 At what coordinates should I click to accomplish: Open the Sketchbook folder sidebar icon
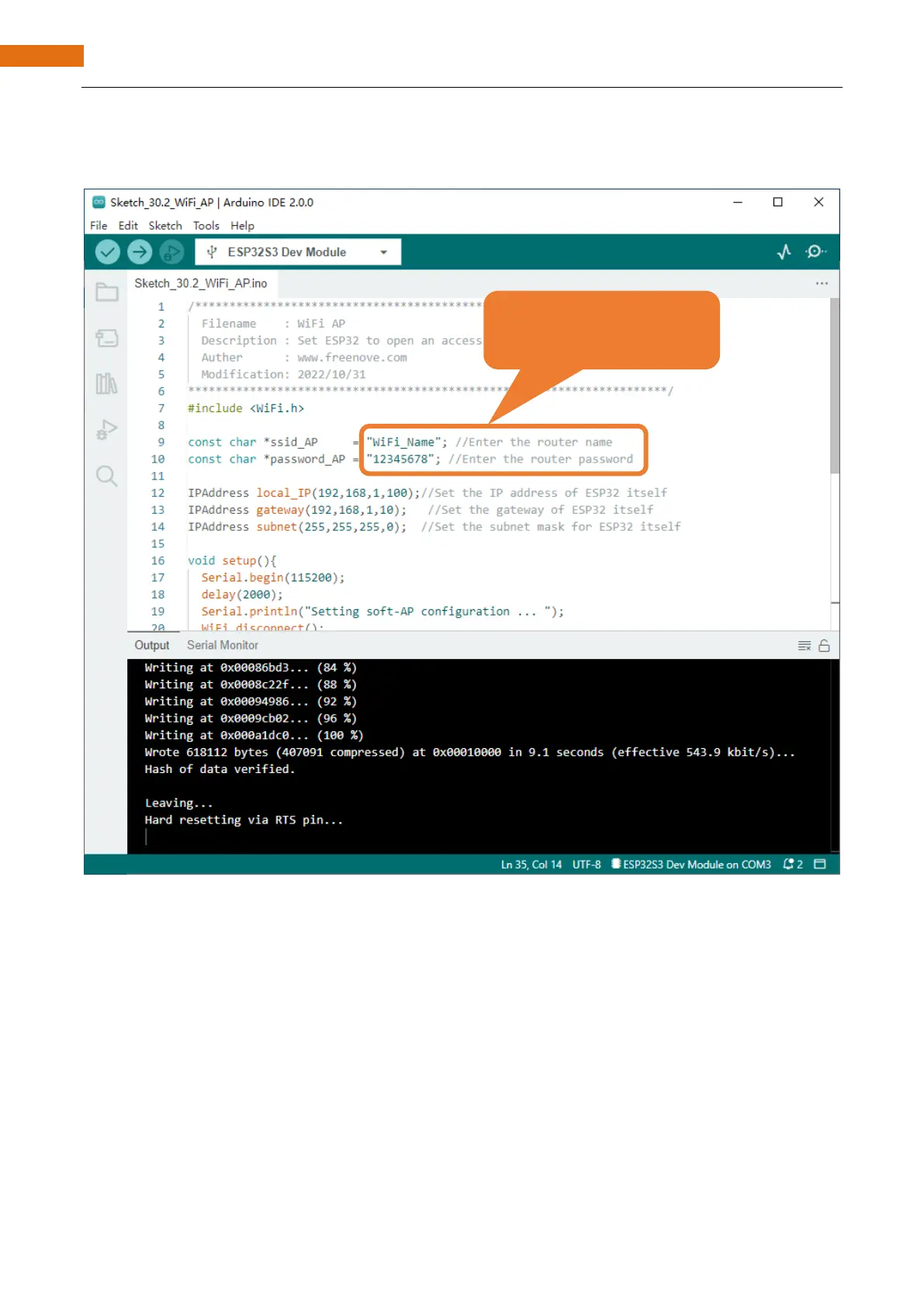107,293
